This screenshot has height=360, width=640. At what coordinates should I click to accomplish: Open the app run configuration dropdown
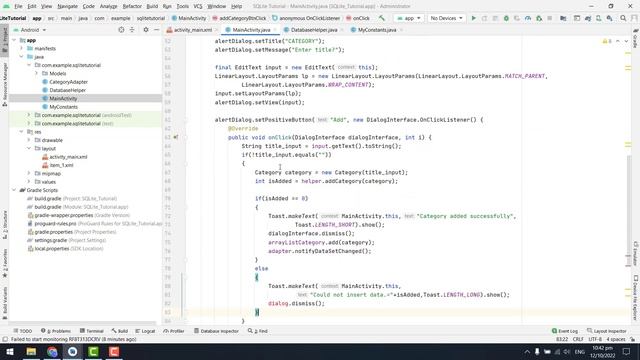409,18
